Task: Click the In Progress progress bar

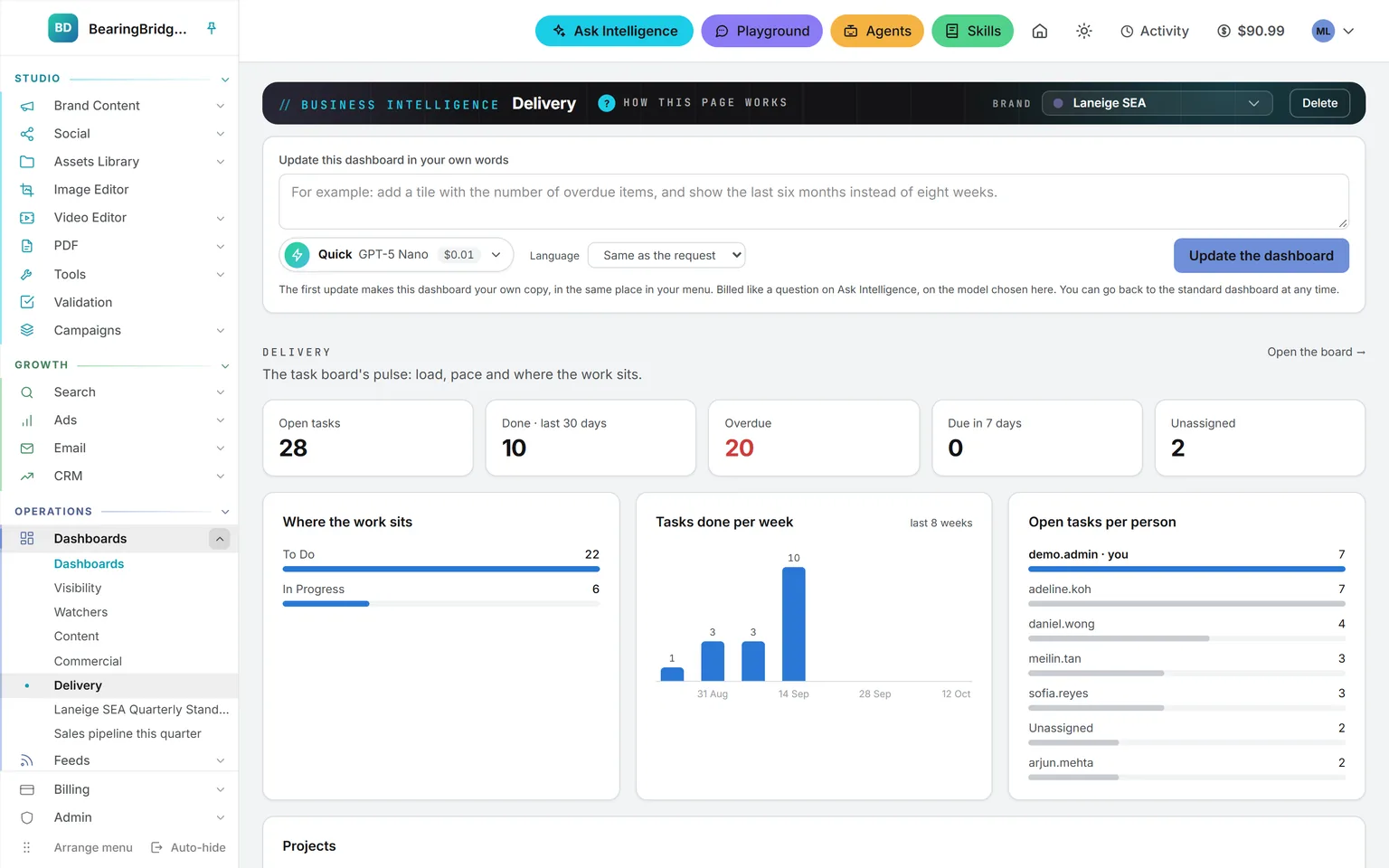Action: [x=441, y=604]
